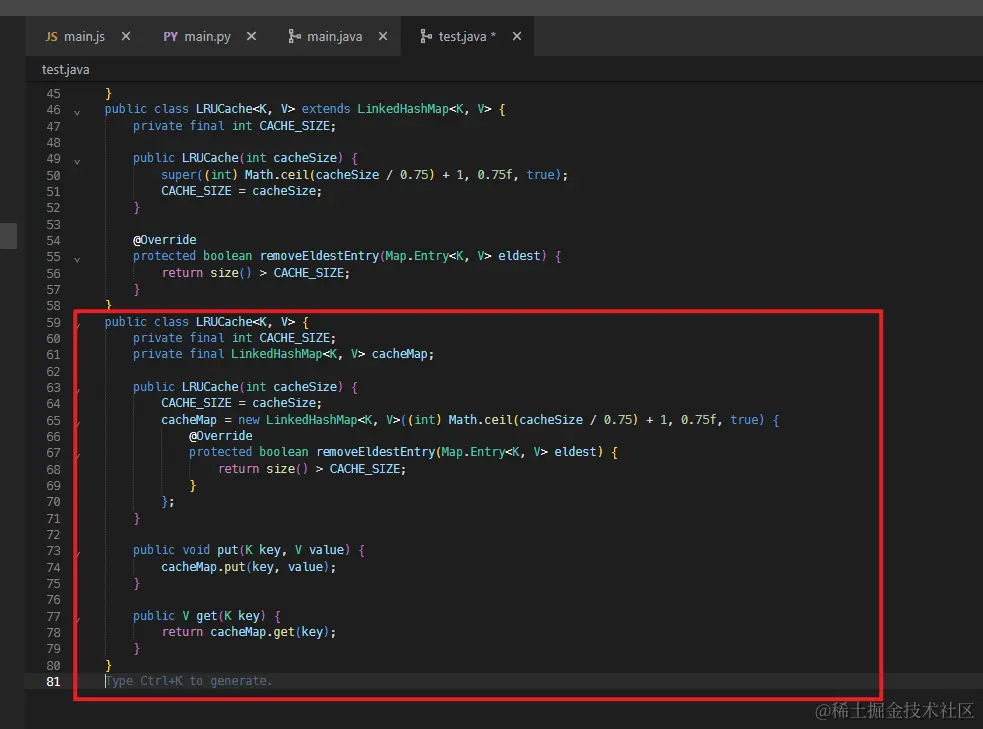Viewport: 983px width, 729px height.
Task: Click line number 45 in the gutter
Action: point(53,93)
